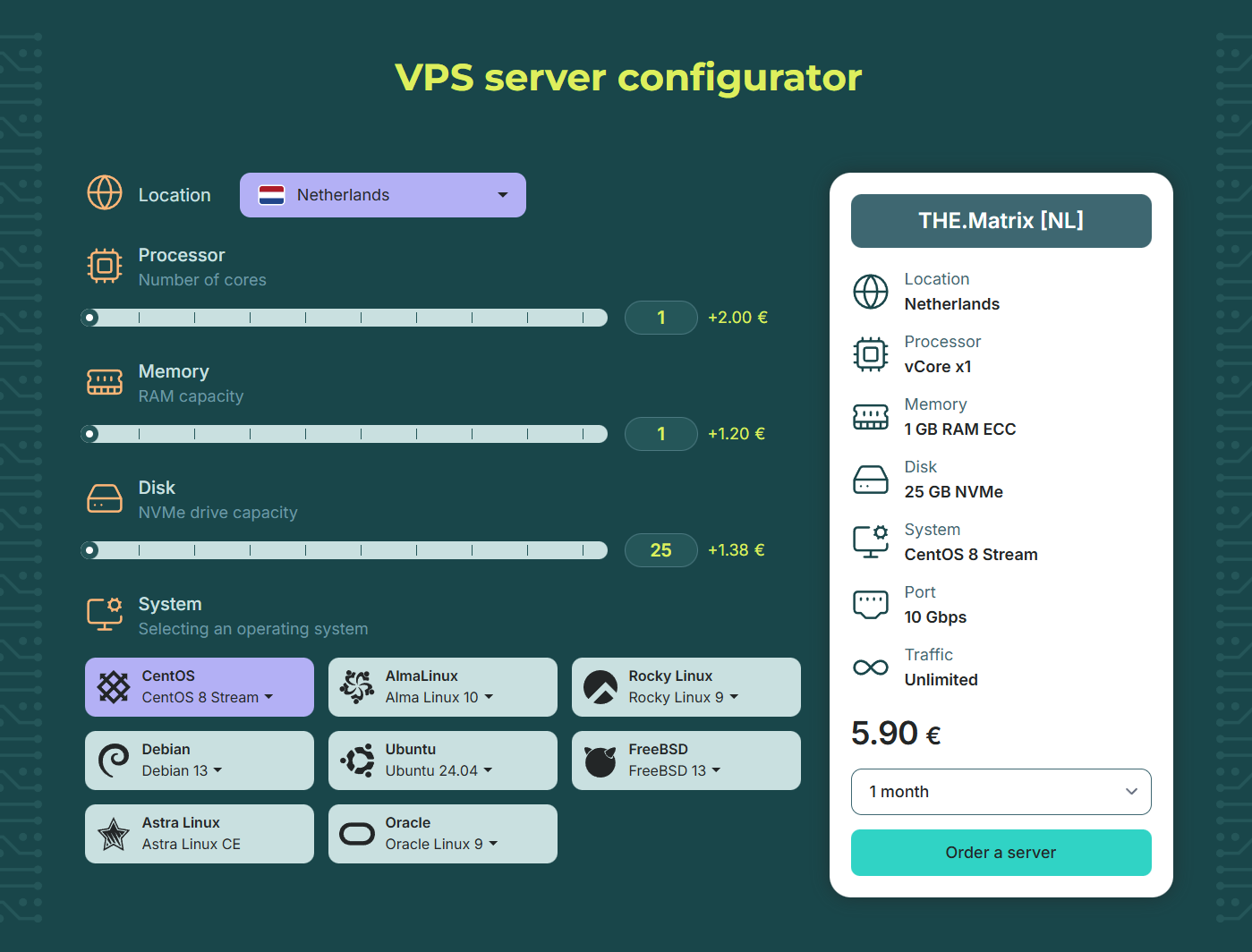This screenshot has width=1252, height=952.
Task: Click the FreeBSD logo icon
Action: click(x=600, y=761)
